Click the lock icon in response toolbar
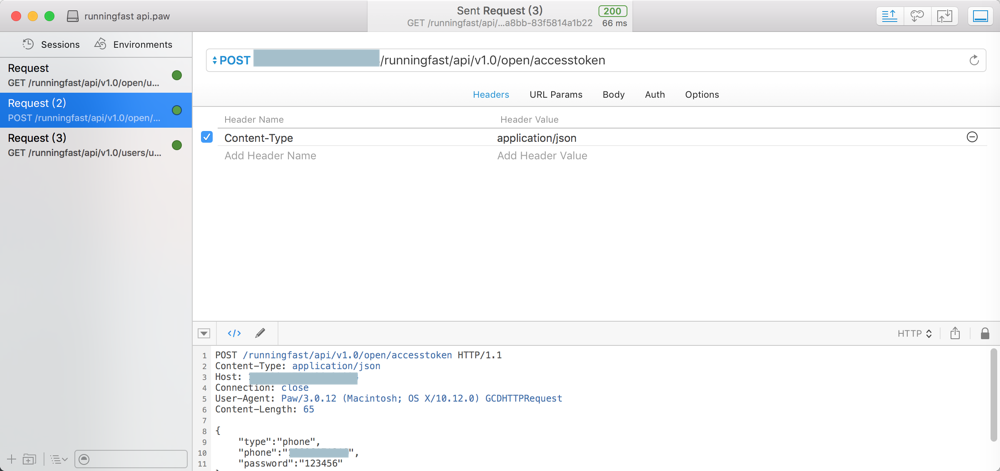 [x=985, y=333]
